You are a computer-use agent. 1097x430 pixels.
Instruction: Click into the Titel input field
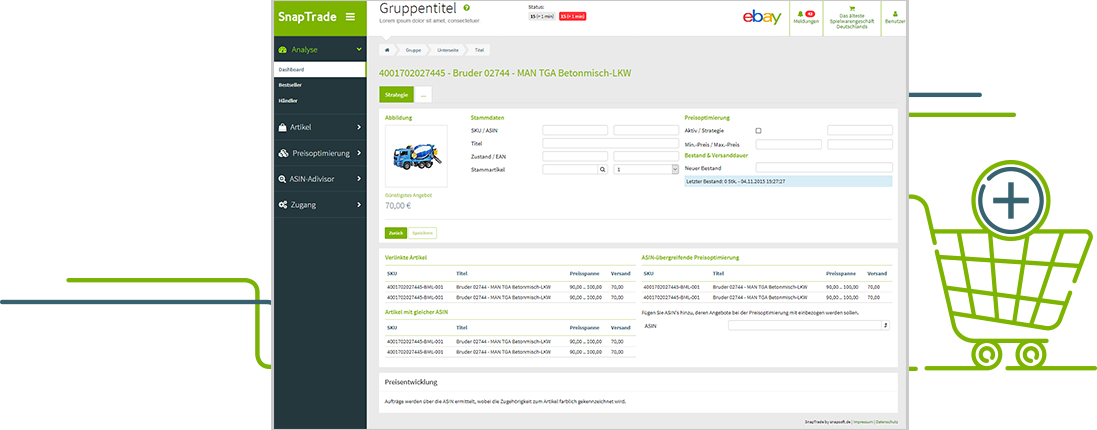click(x=611, y=143)
